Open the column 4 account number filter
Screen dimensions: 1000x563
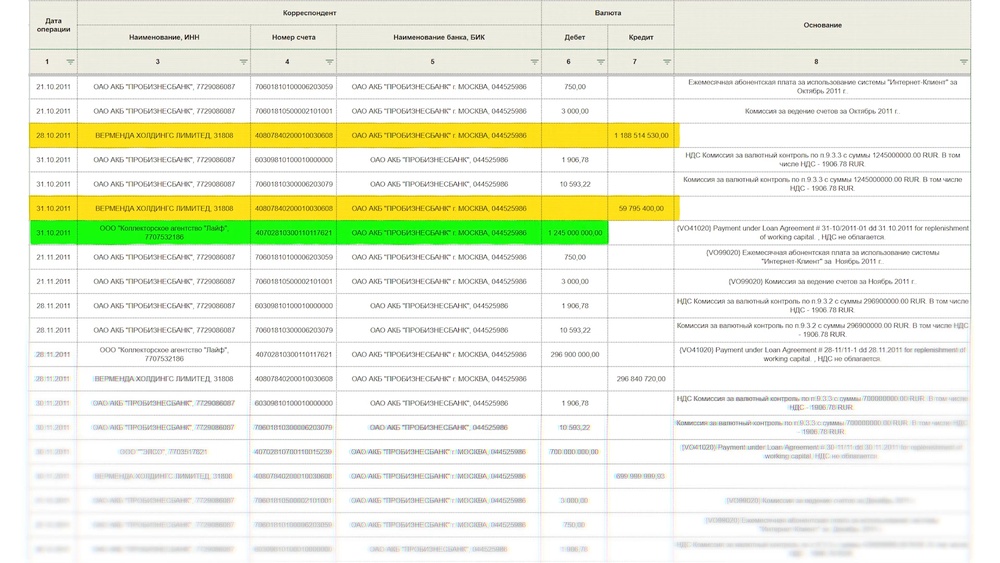pyautogui.click(x=329, y=62)
